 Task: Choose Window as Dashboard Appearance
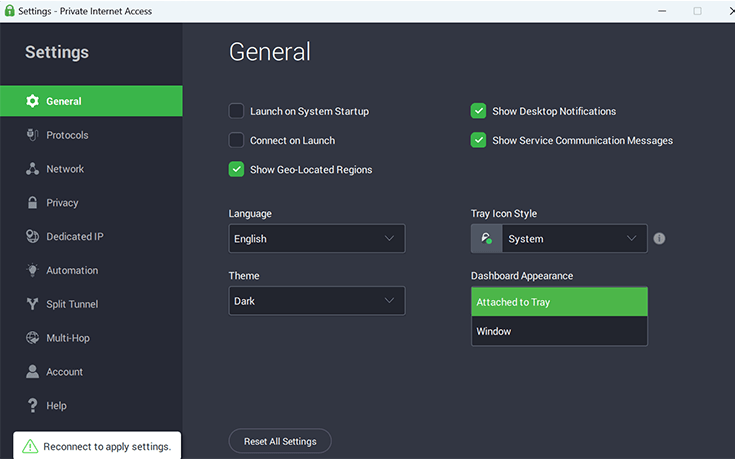click(x=559, y=331)
